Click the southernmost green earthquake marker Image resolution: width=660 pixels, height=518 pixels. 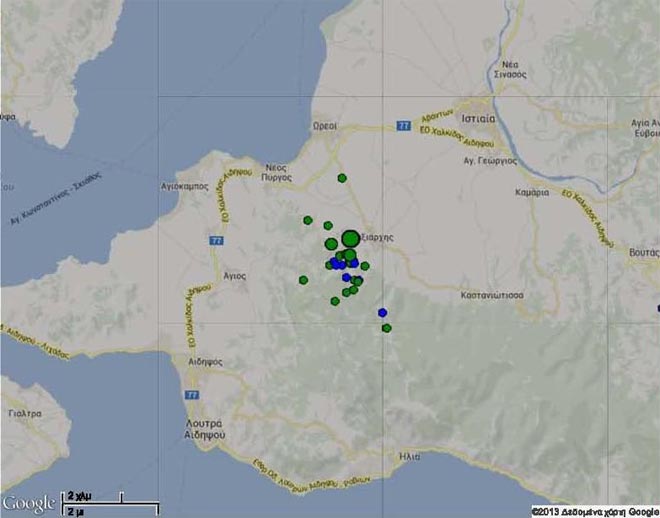coord(387,328)
